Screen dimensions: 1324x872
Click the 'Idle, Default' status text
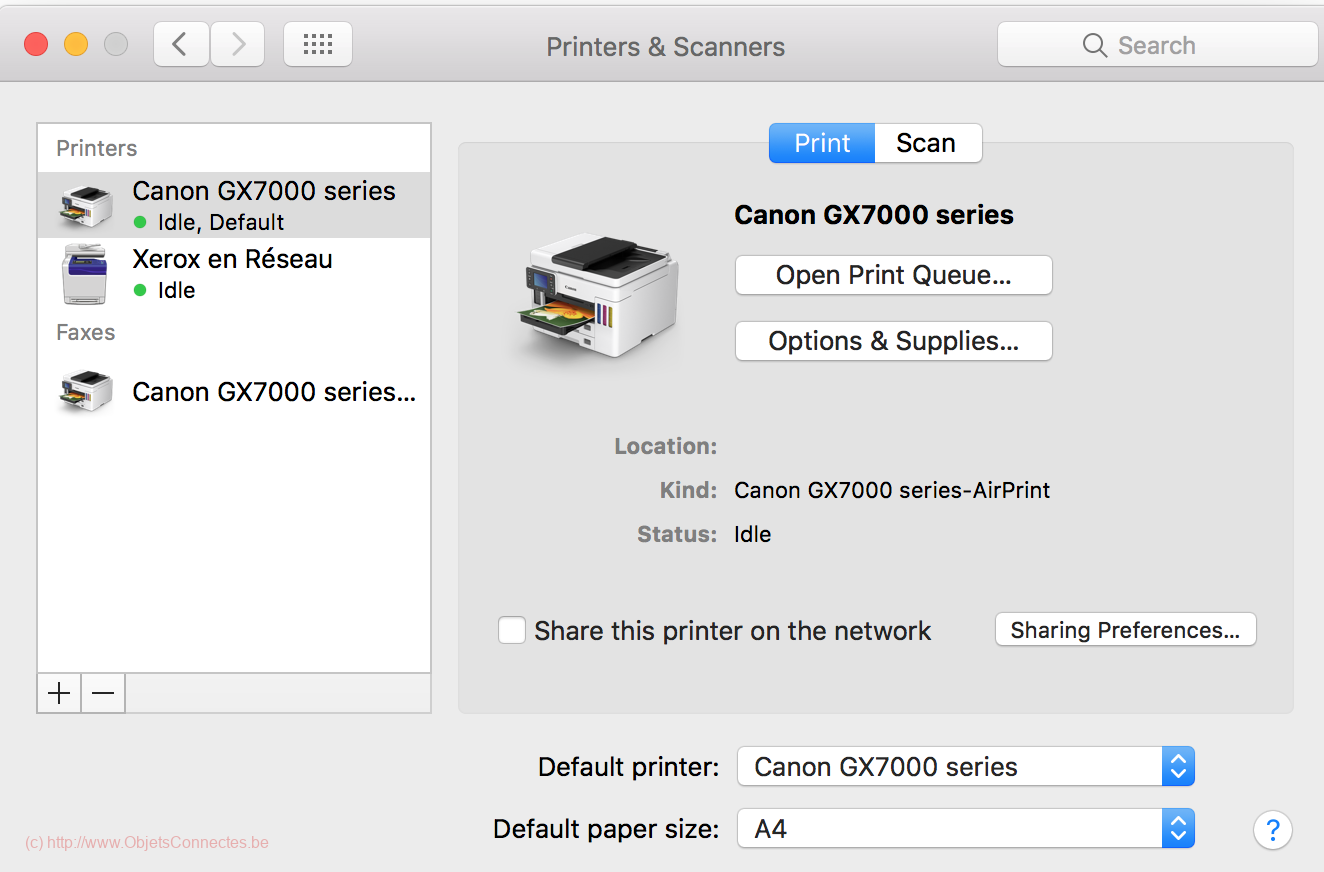tap(221, 222)
